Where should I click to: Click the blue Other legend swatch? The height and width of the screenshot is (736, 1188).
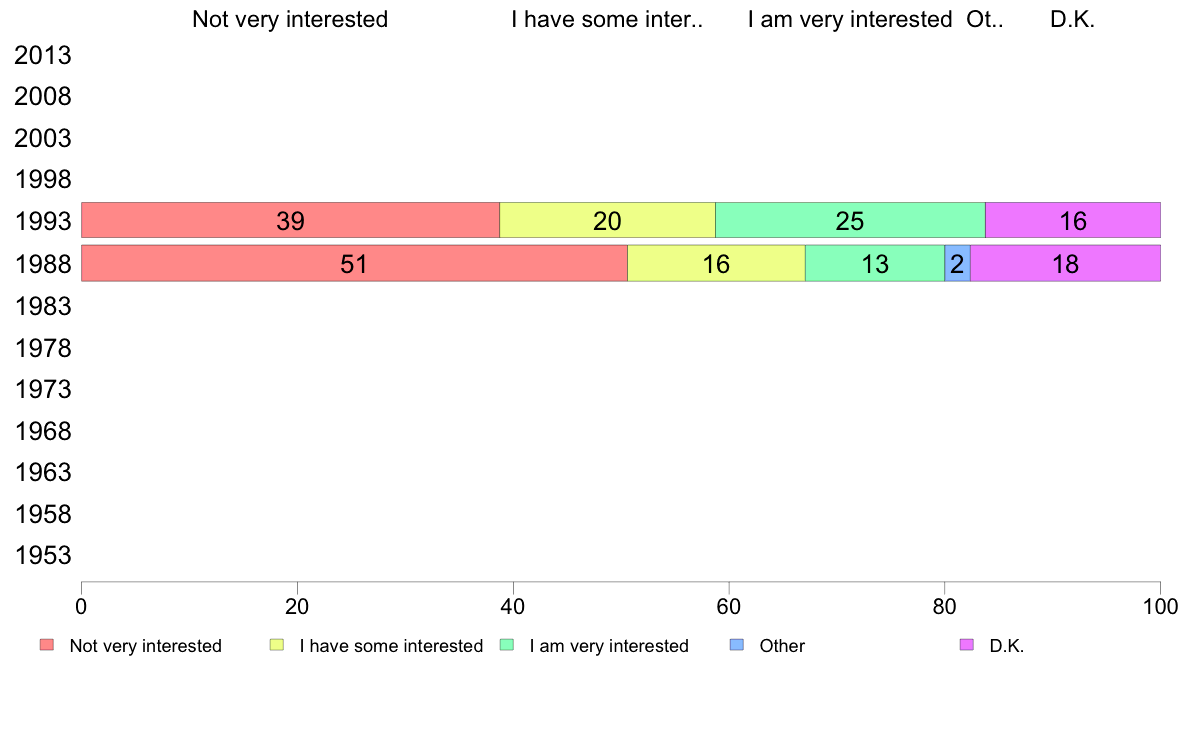coord(736,645)
